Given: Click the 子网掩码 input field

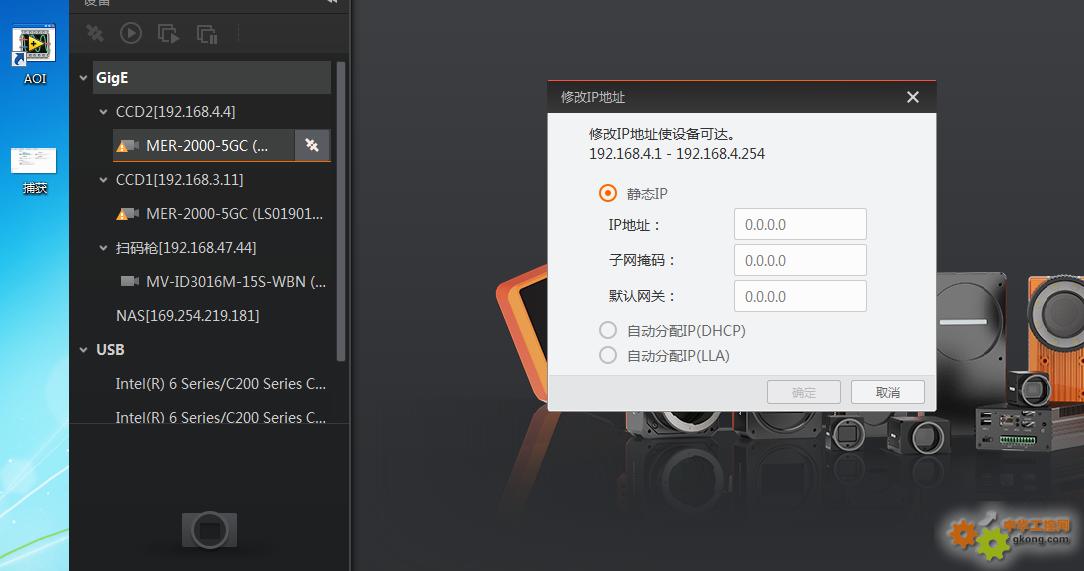Looking at the screenshot, I should pos(800,261).
